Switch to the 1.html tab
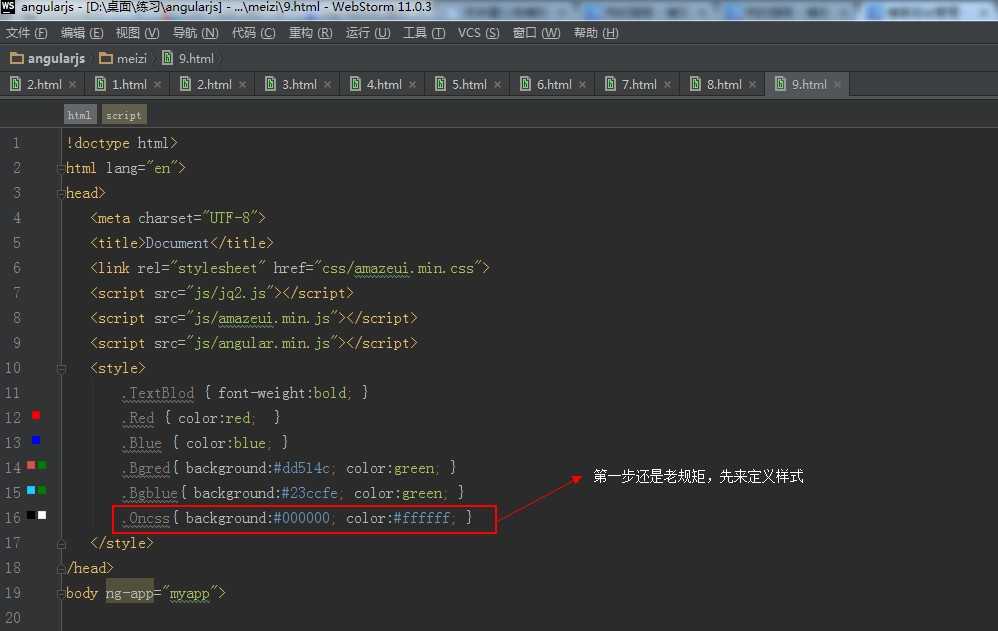 tap(127, 84)
